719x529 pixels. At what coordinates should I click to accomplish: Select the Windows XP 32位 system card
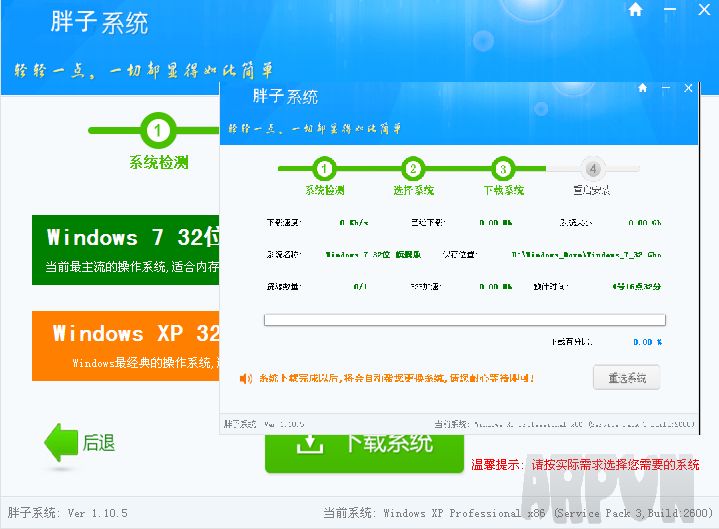pos(126,346)
